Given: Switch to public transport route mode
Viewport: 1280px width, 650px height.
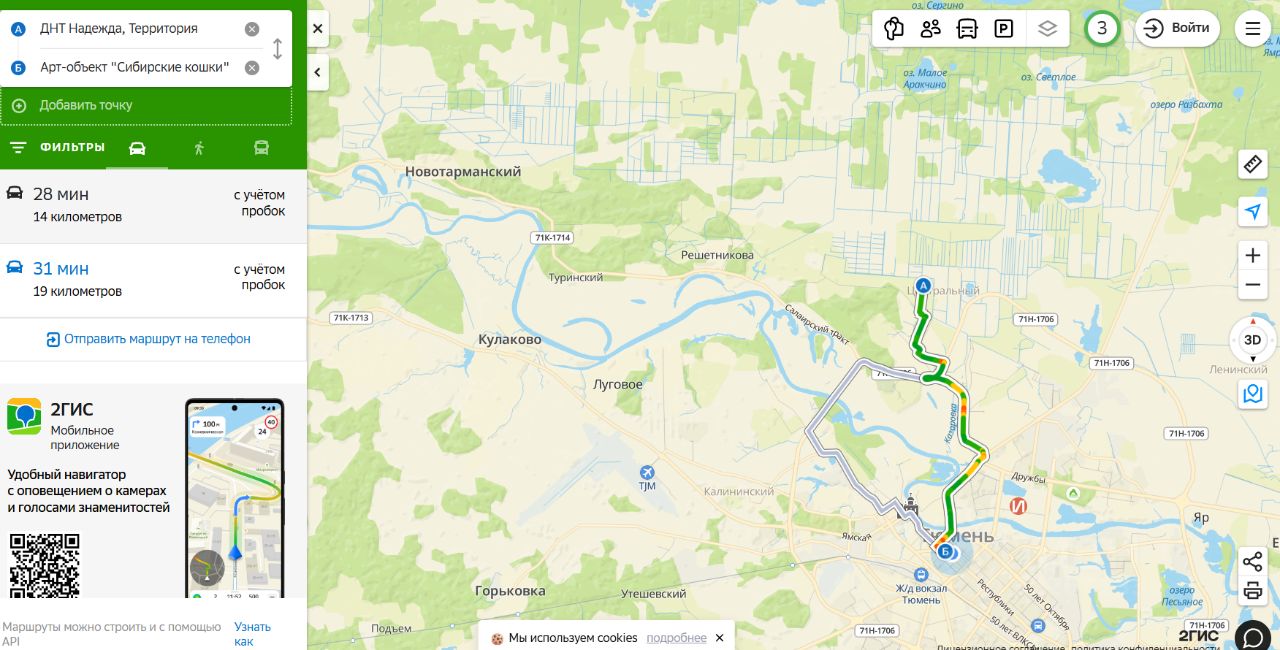Looking at the screenshot, I should click(261, 148).
